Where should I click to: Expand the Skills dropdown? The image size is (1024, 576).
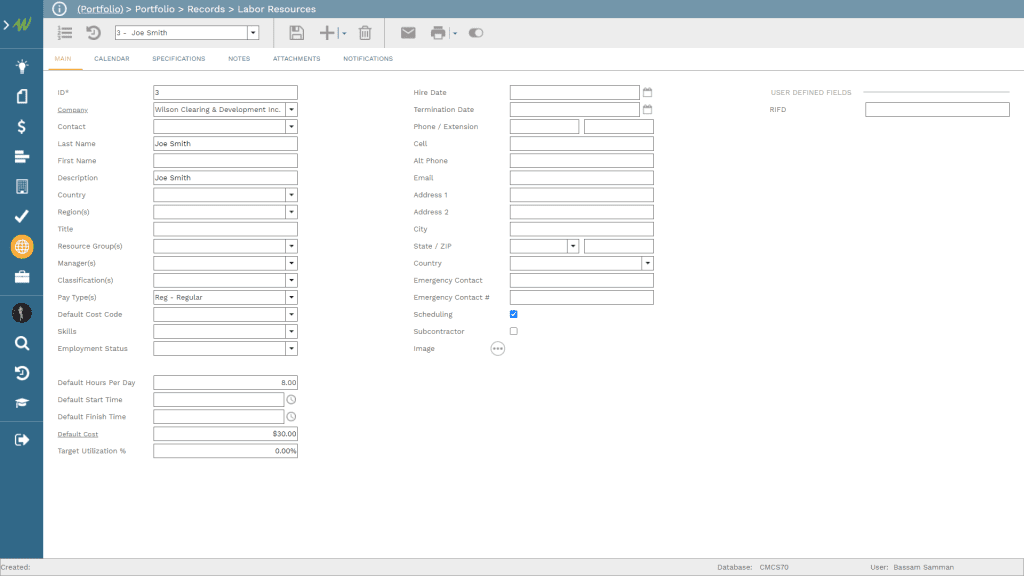pyautogui.click(x=291, y=331)
